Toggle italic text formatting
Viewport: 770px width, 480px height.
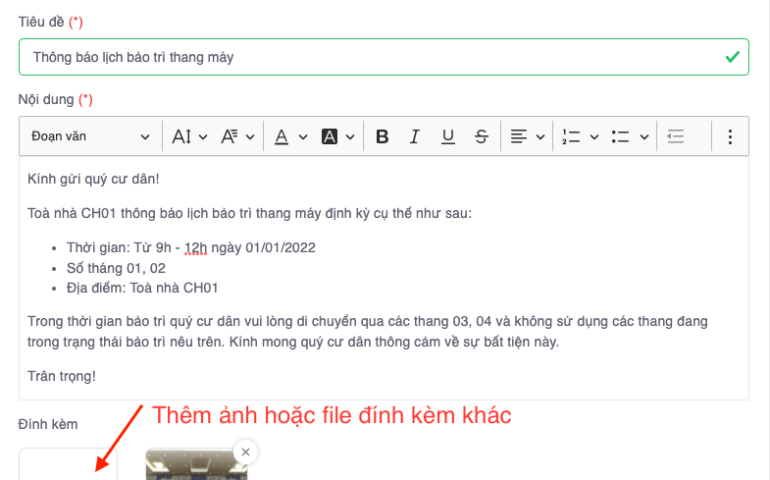pos(415,137)
